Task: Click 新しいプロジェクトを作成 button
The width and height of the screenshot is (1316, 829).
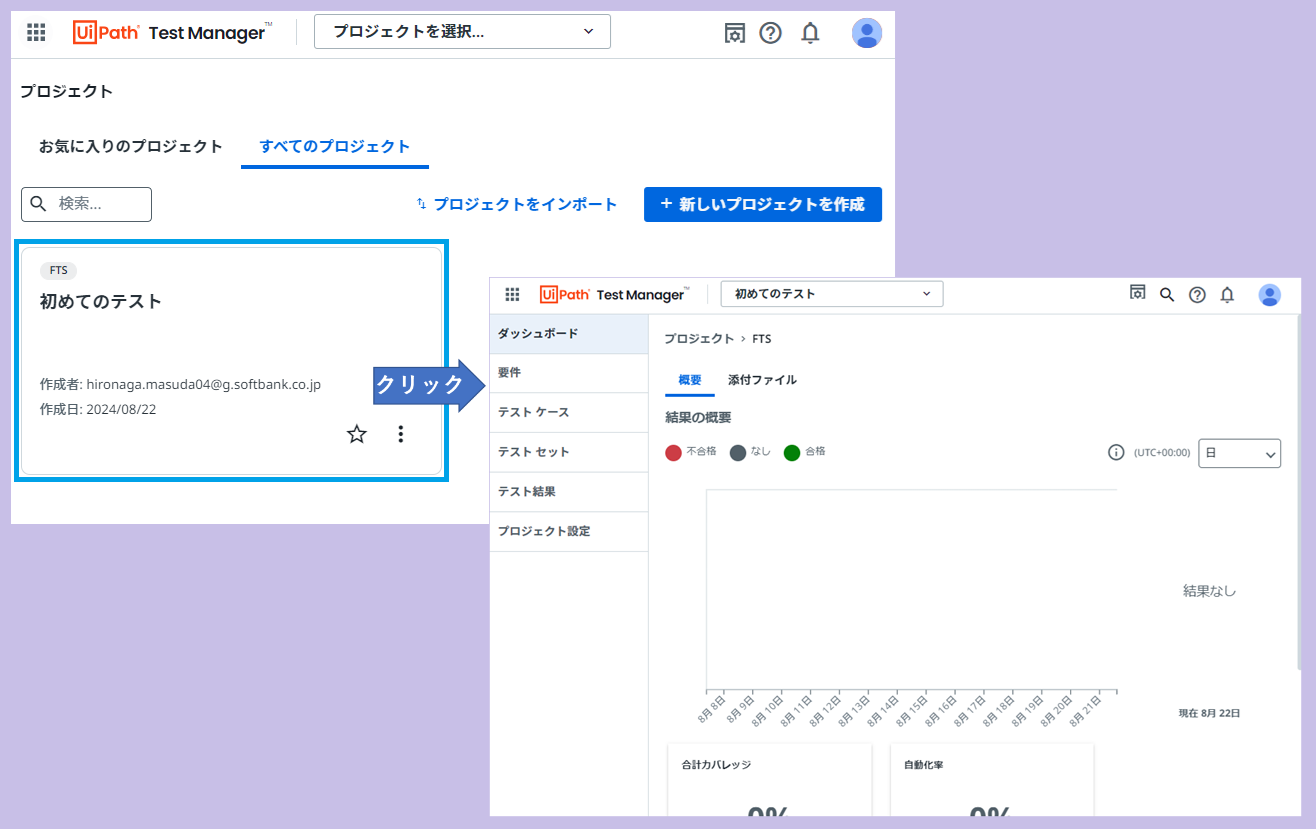Action: [x=763, y=204]
